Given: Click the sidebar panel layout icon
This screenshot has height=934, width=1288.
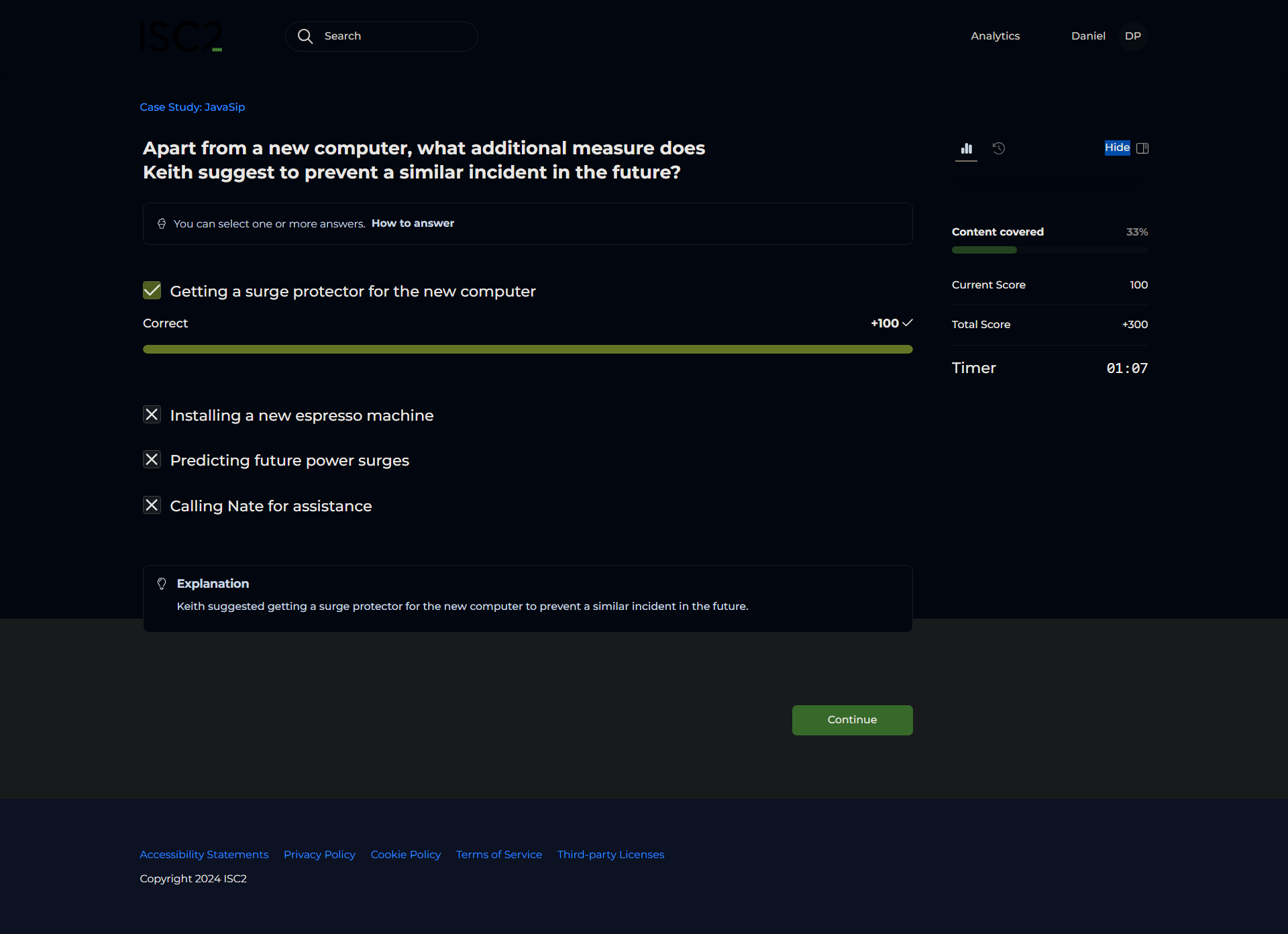Looking at the screenshot, I should (1142, 148).
